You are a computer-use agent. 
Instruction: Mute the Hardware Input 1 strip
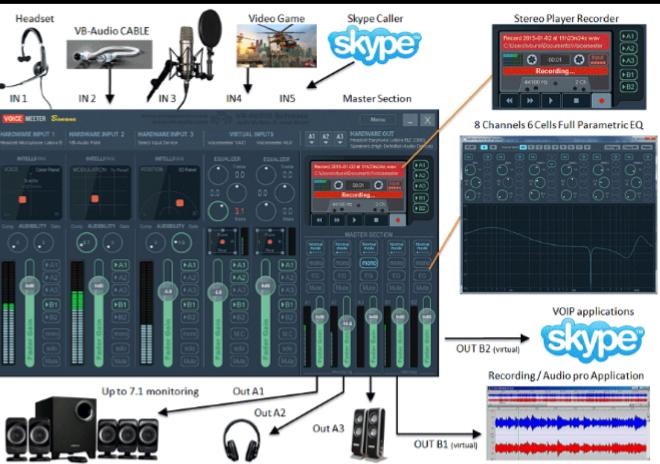pyautogui.click(x=51, y=361)
